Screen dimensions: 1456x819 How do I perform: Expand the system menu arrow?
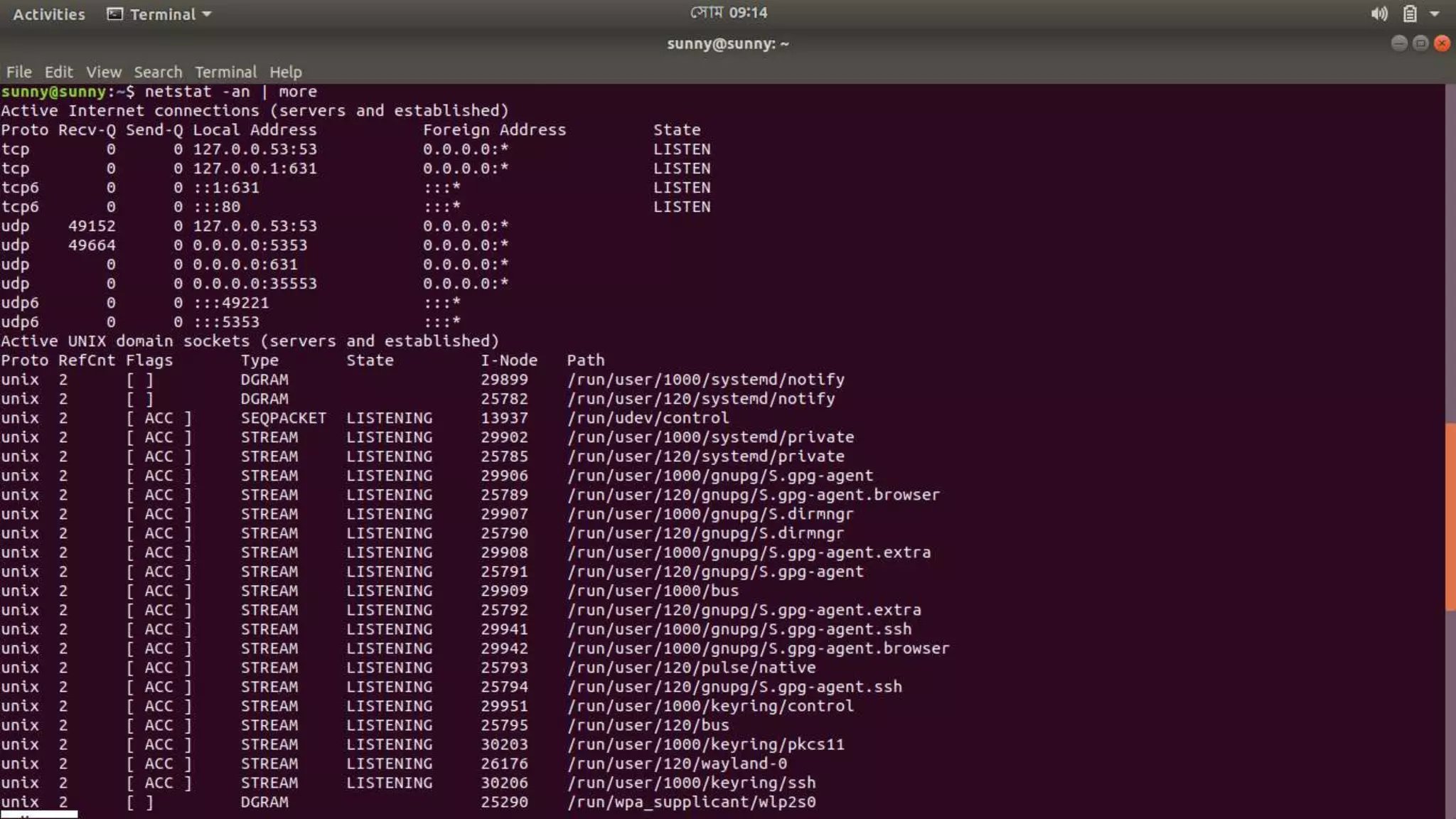click(x=1435, y=14)
